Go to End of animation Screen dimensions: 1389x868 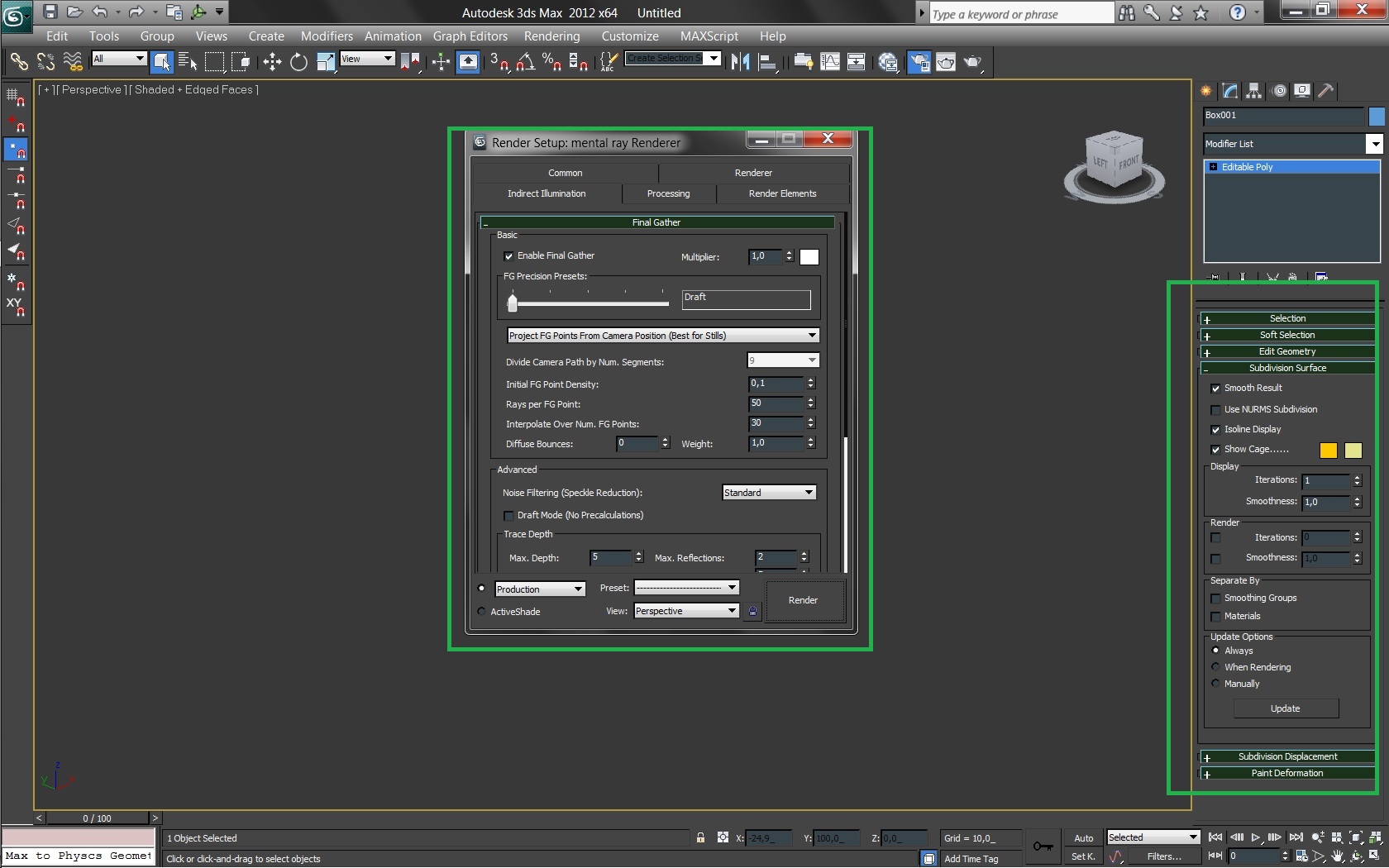1296,837
